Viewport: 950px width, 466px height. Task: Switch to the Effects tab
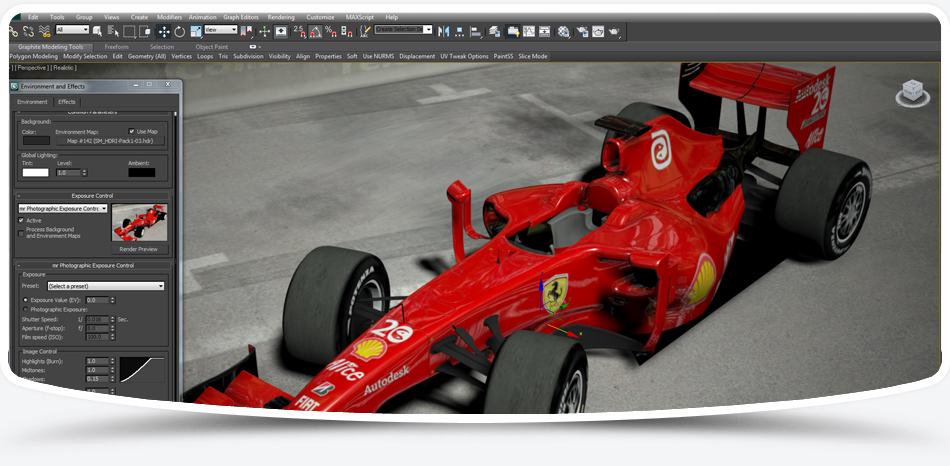(67, 102)
